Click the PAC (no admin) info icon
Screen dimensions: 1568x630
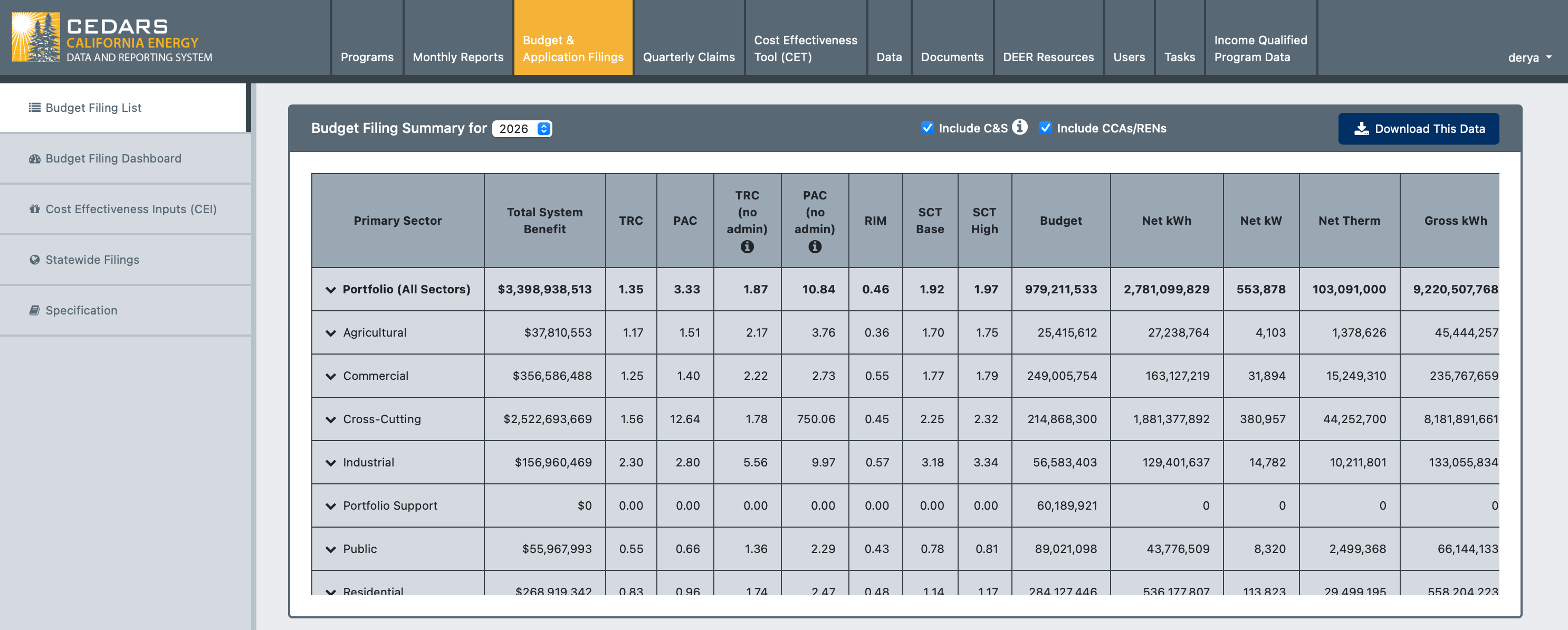pos(815,247)
